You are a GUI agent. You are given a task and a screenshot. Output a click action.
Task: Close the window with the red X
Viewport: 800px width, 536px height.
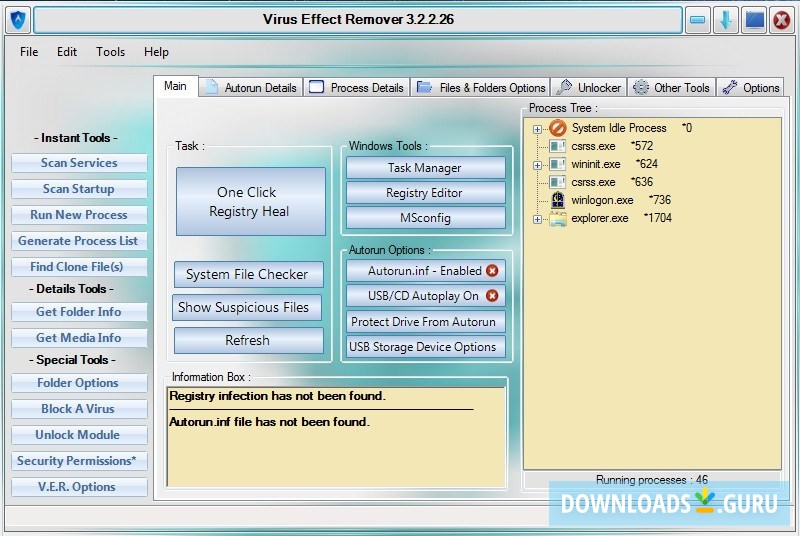pos(781,20)
